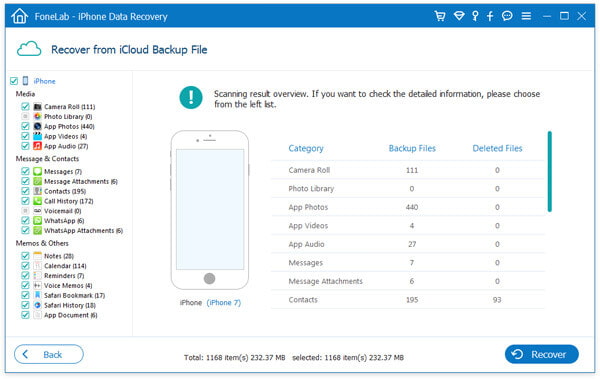Viewport: 600px width, 379px height.
Task: Click the Camera Roll icon
Action: coord(37,106)
